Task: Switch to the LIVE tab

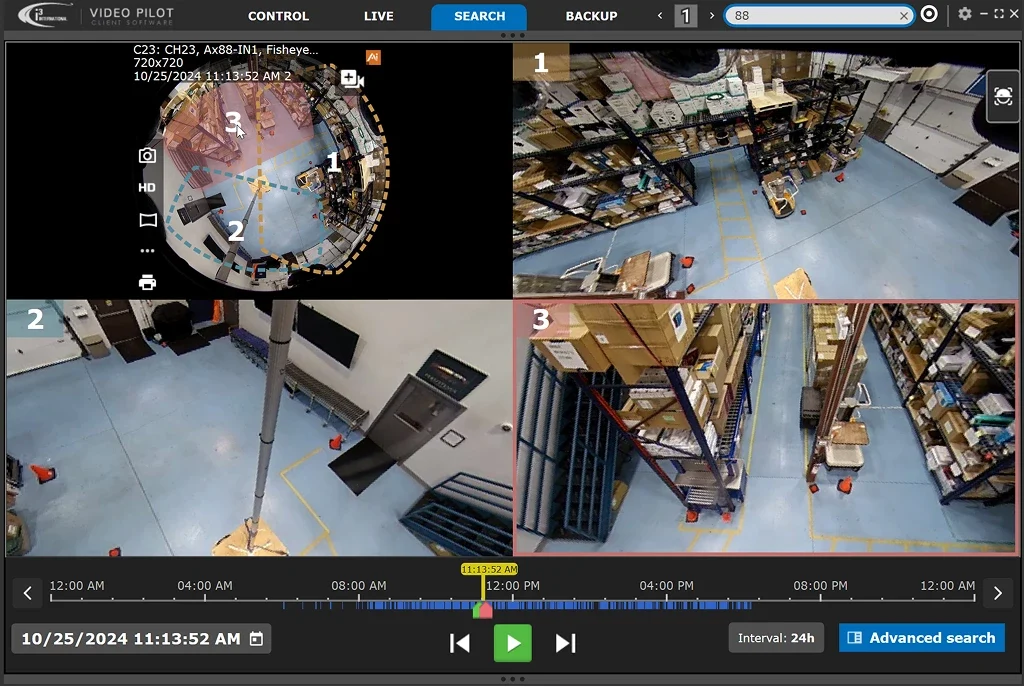Action: (378, 16)
